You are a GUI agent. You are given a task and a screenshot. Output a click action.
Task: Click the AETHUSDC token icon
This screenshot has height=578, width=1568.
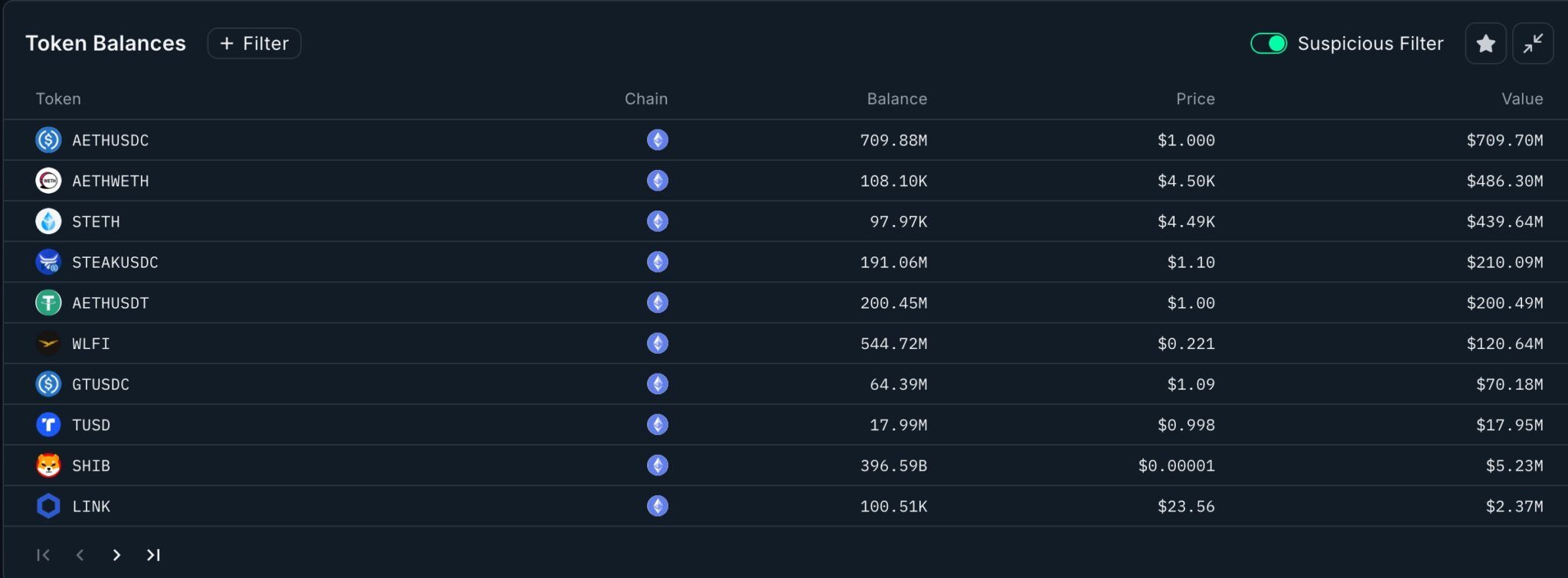(x=48, y=140)
